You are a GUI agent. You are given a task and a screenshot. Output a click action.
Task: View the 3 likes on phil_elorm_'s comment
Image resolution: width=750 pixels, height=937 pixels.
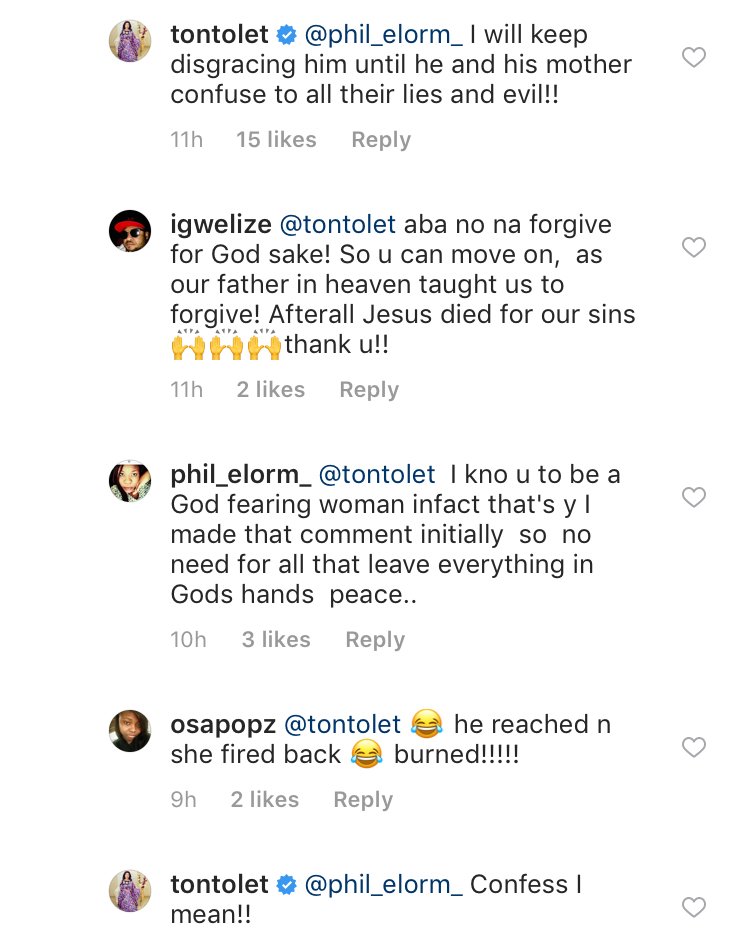click(x=276, y=640)
